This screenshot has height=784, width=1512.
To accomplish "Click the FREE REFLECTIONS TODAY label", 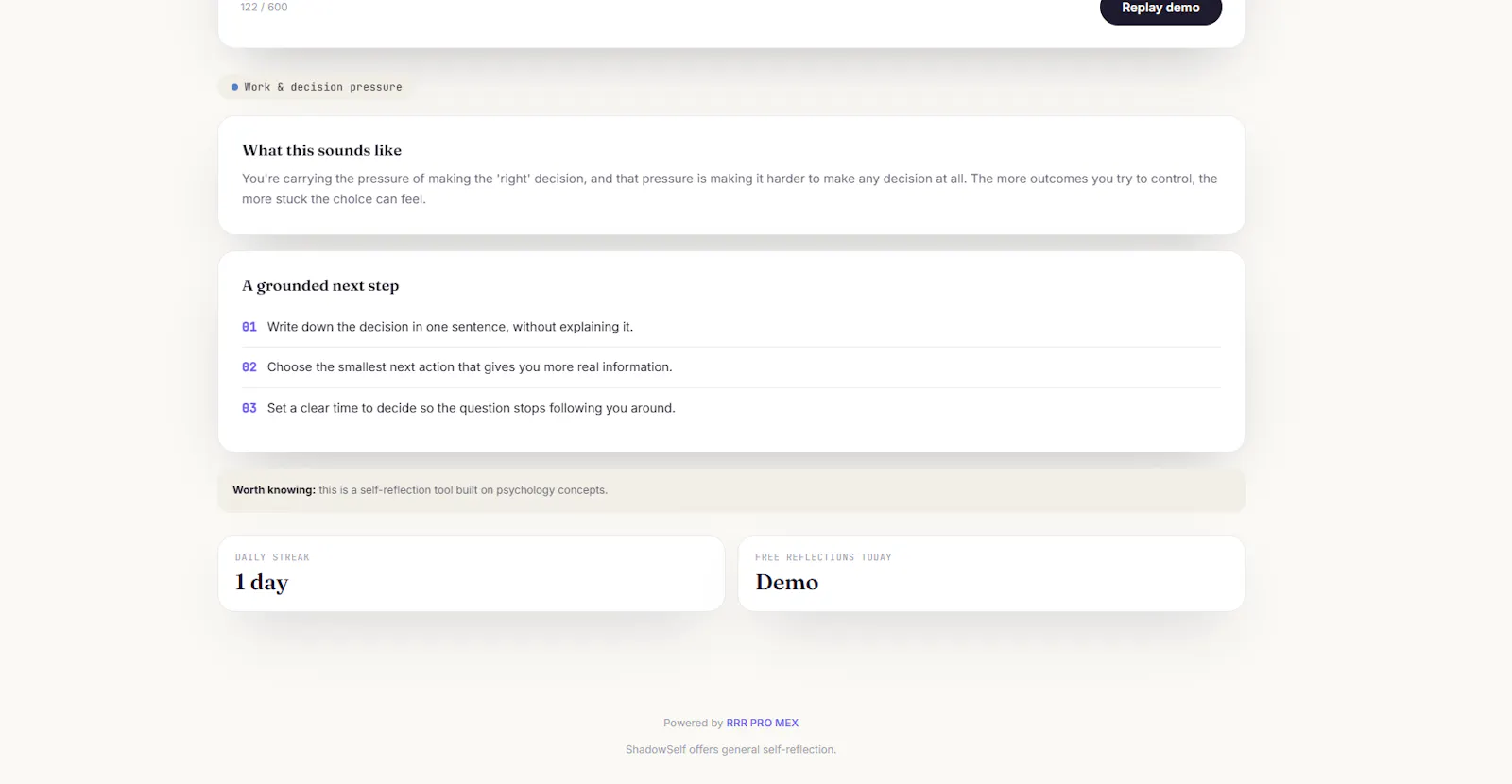I will point(823,557).
